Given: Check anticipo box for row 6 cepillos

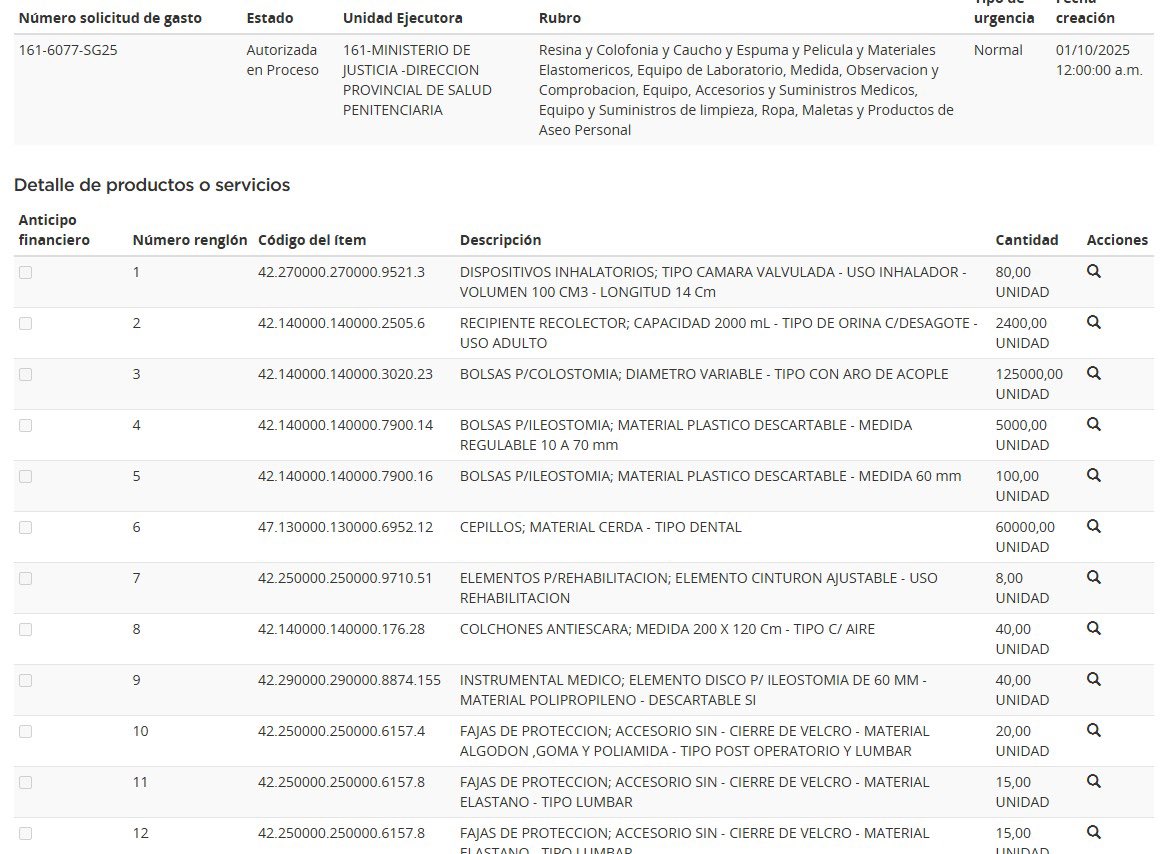Looking at the screenshot, I should (x=25, y=528).
